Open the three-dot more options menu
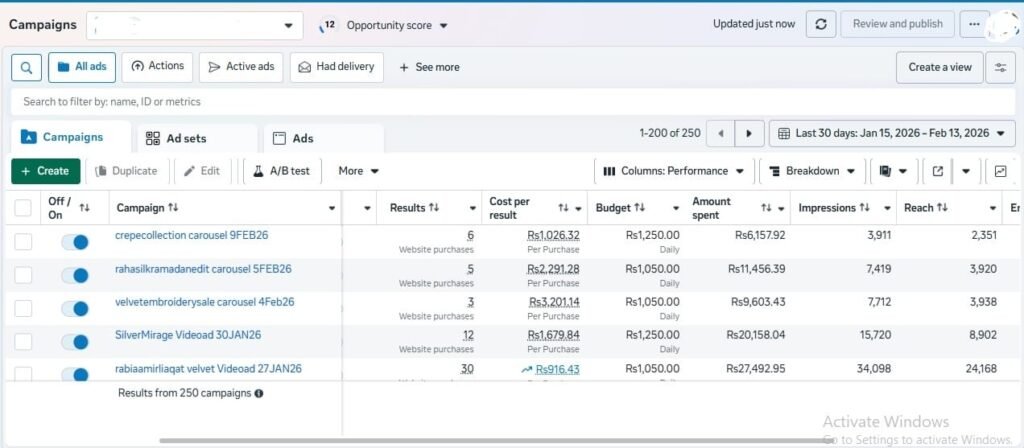Image resolution: width=1024 pixels, height=448 pixels. pyautogui.click(x=973, y=24)
